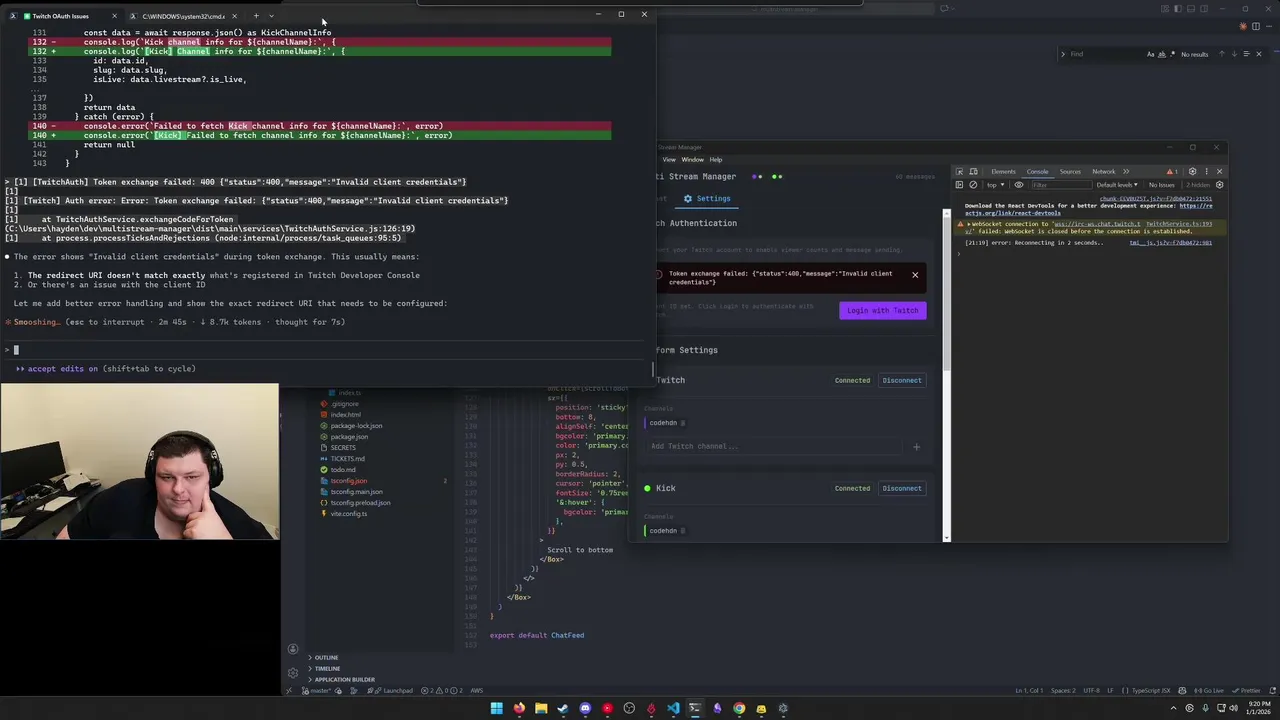Open the top JavaScript context dropdown
Screen dimensions: 1280x720
pyautogui.click(x=995, y=185)
